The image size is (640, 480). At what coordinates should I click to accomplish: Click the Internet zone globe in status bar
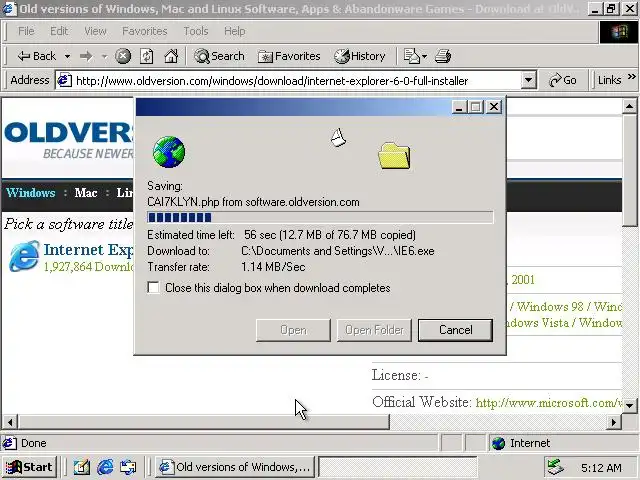pyautogui.click(x=498, y=443)
